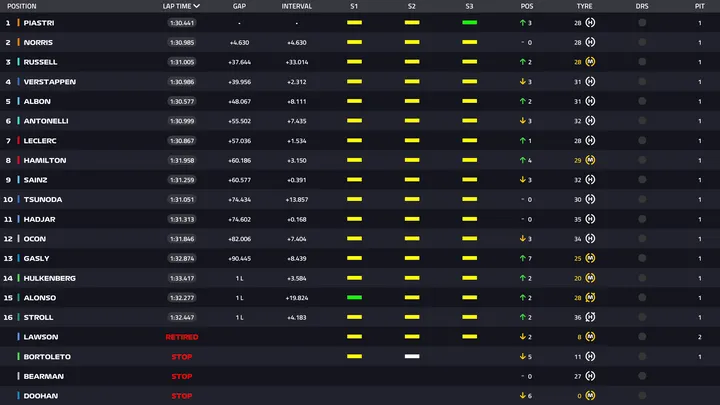Image resolution: width=720 pixels, height=405 pixels.
Task: Click Piastri's green position-gained arrow
Action: point(523,22)
